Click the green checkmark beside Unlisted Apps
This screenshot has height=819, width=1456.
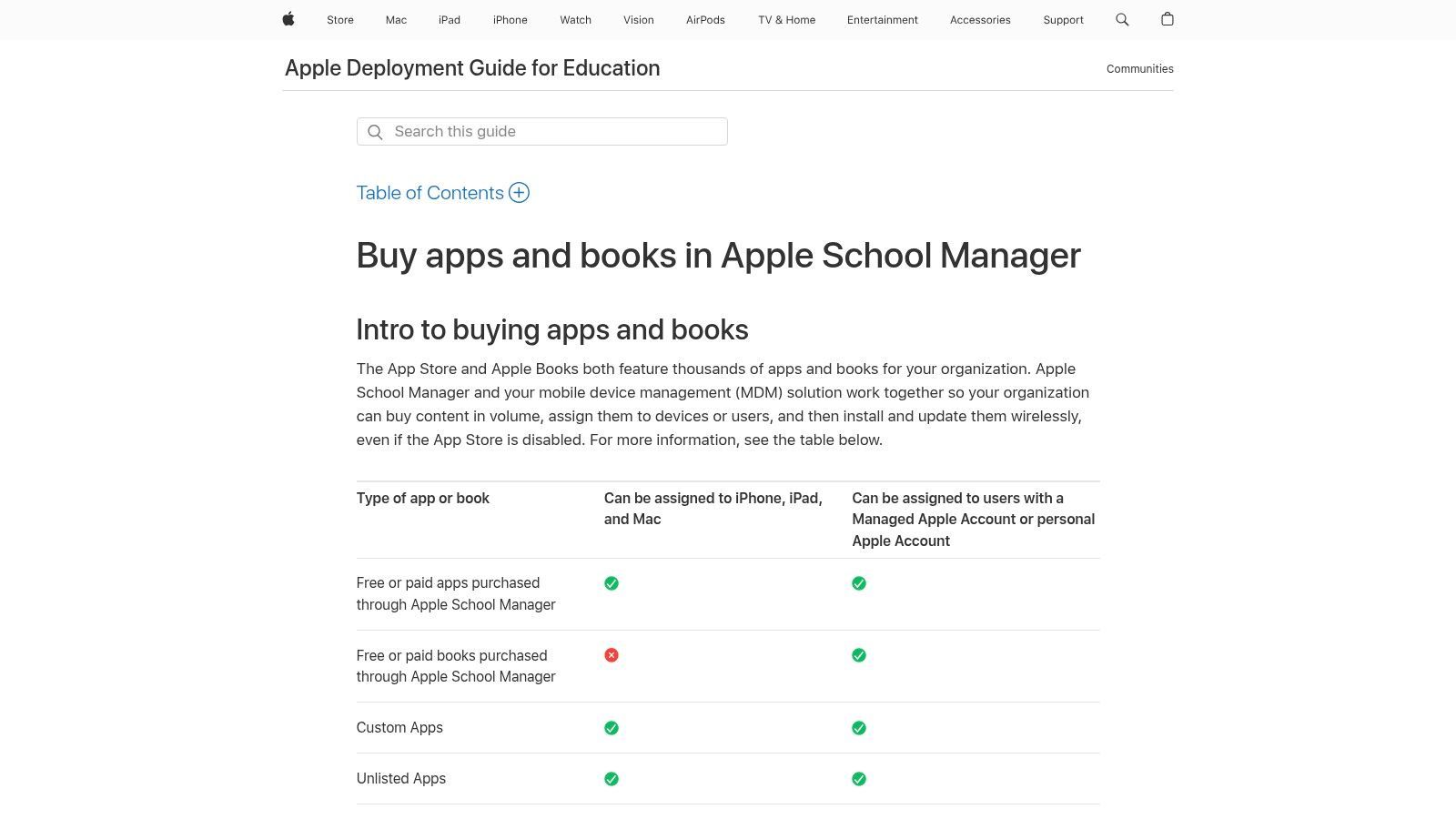pyautogui.click(x=611, y=778)
